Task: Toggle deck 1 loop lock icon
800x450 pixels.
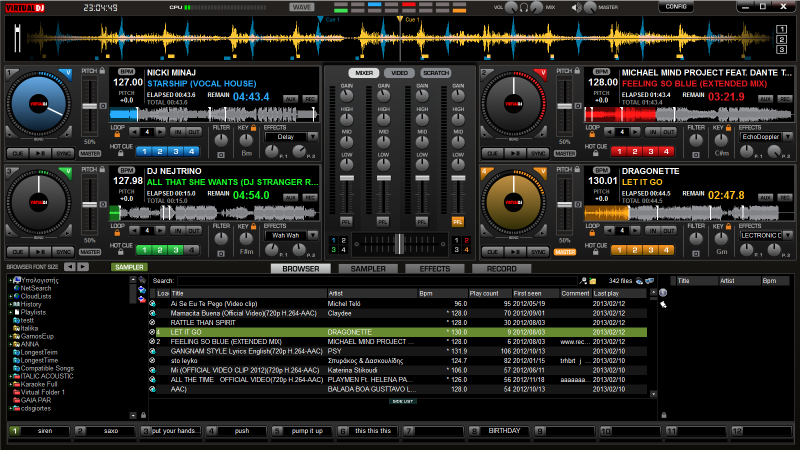Action: click(117, 134)
